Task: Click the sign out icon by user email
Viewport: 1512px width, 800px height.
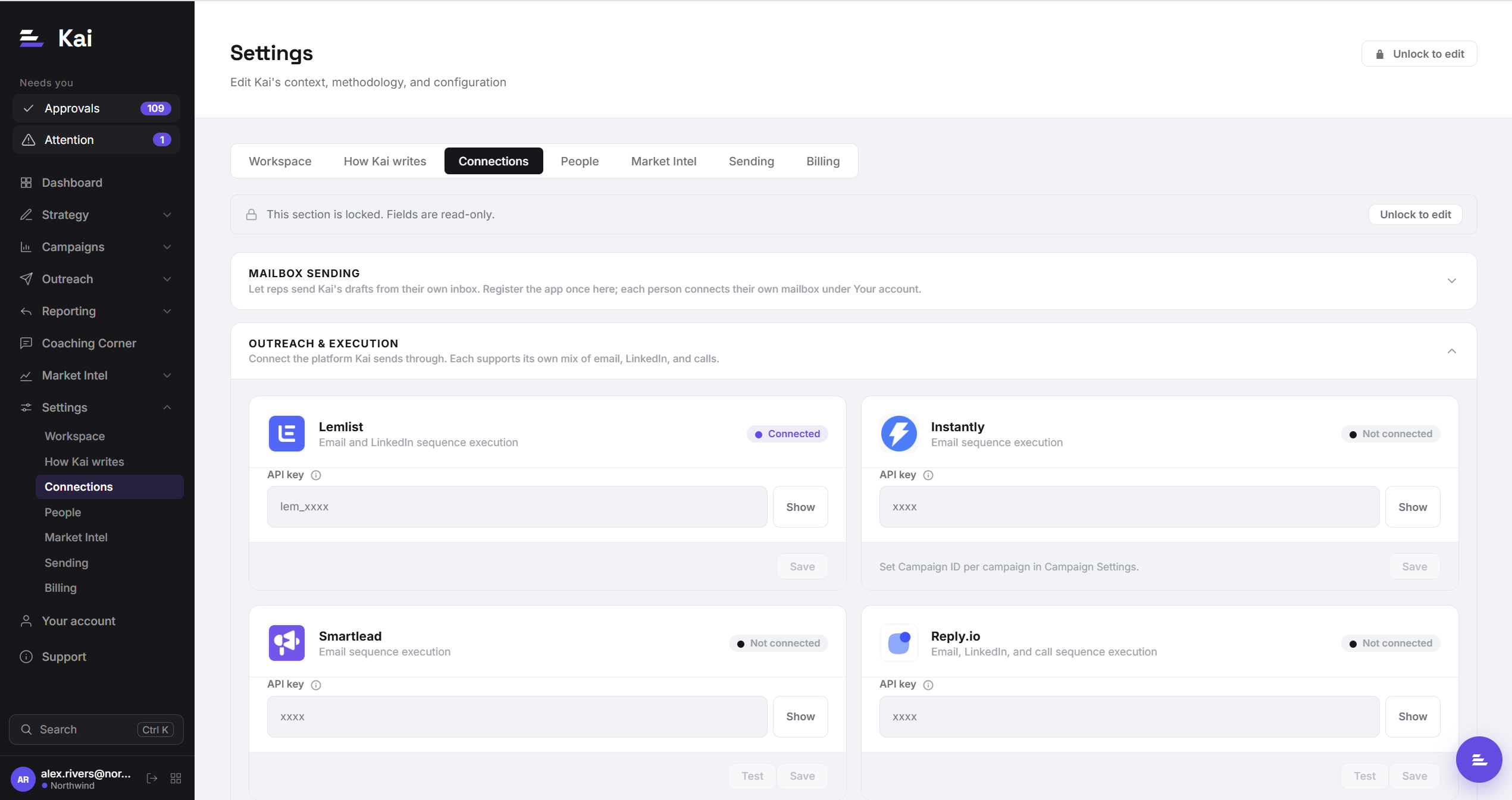Action: tap(152, 778)
